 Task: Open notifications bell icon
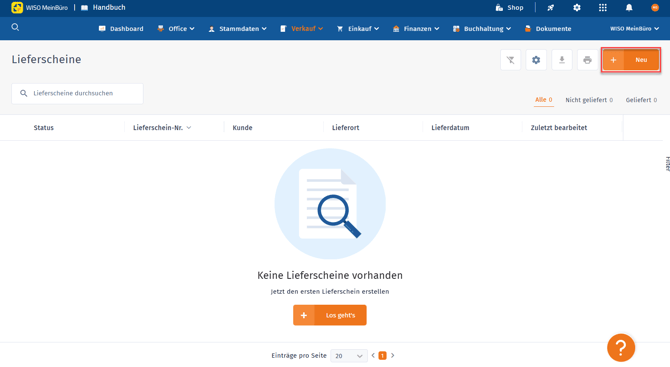[x=629, y=7]
